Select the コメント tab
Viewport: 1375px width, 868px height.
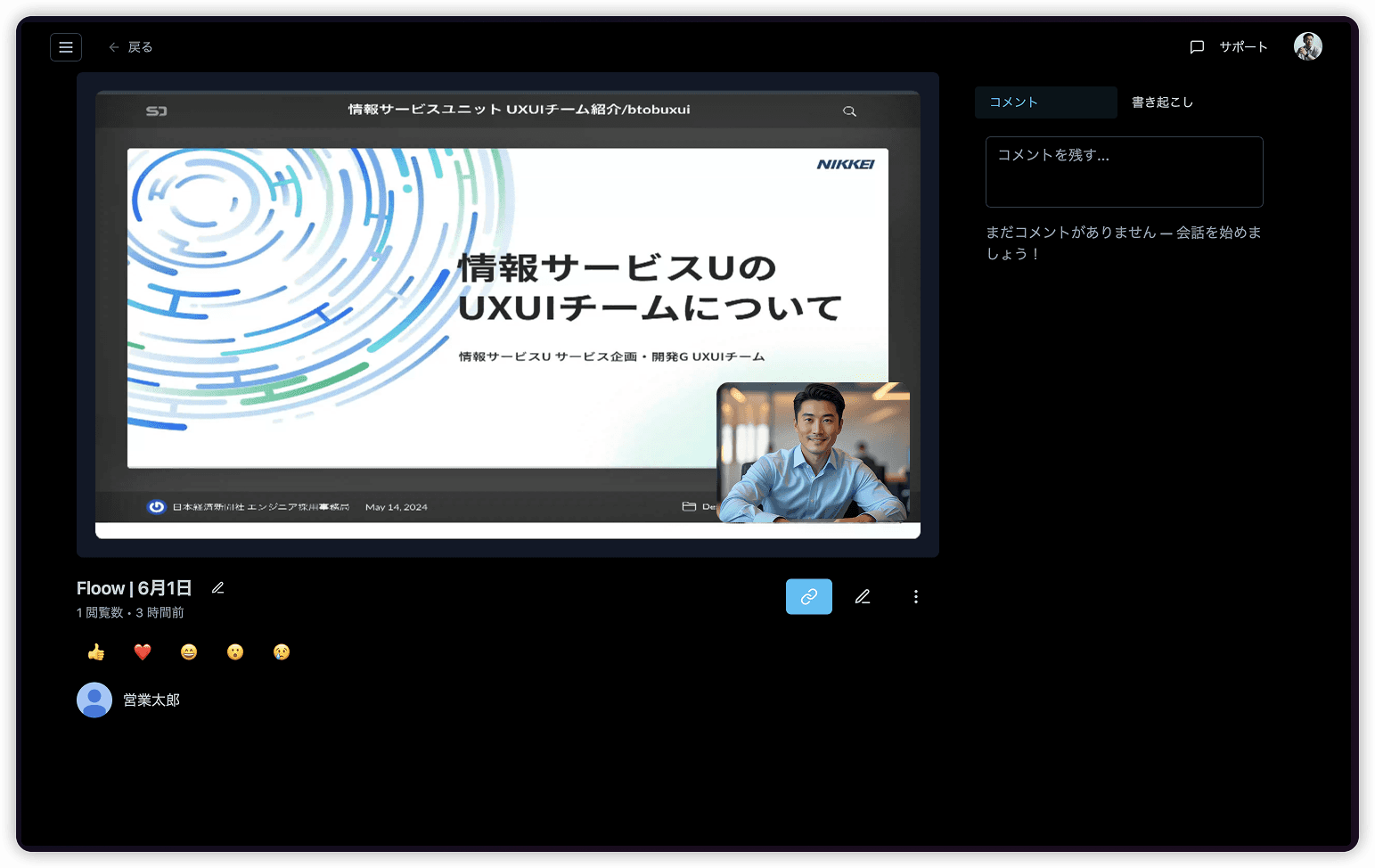point(1012,102)
